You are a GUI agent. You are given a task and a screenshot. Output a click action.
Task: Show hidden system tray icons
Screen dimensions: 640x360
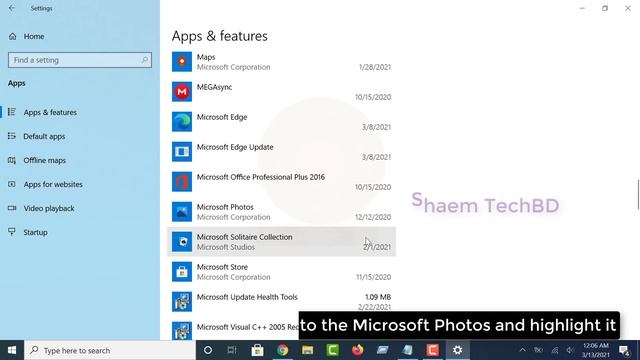[x=522, y=350]
